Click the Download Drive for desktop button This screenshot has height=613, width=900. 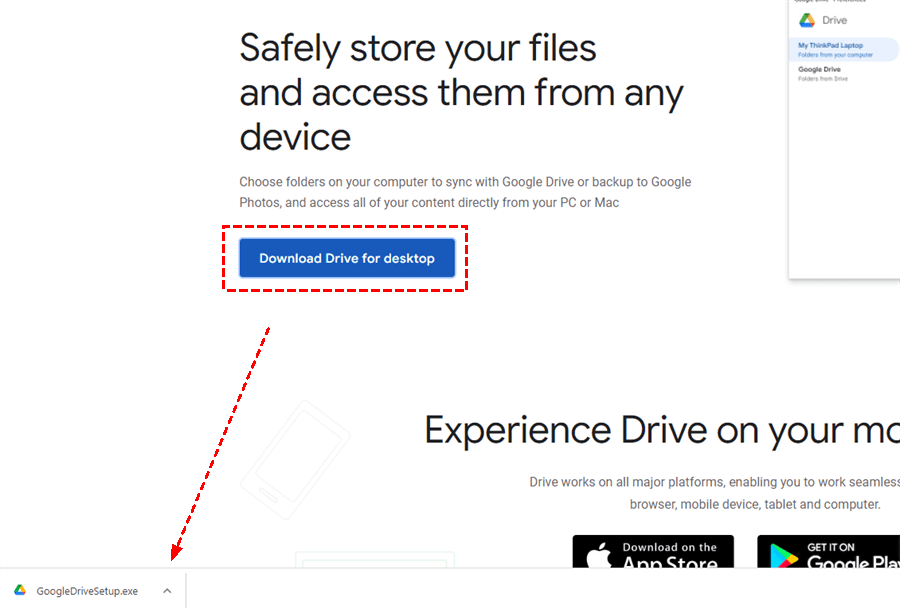point(347,258)
